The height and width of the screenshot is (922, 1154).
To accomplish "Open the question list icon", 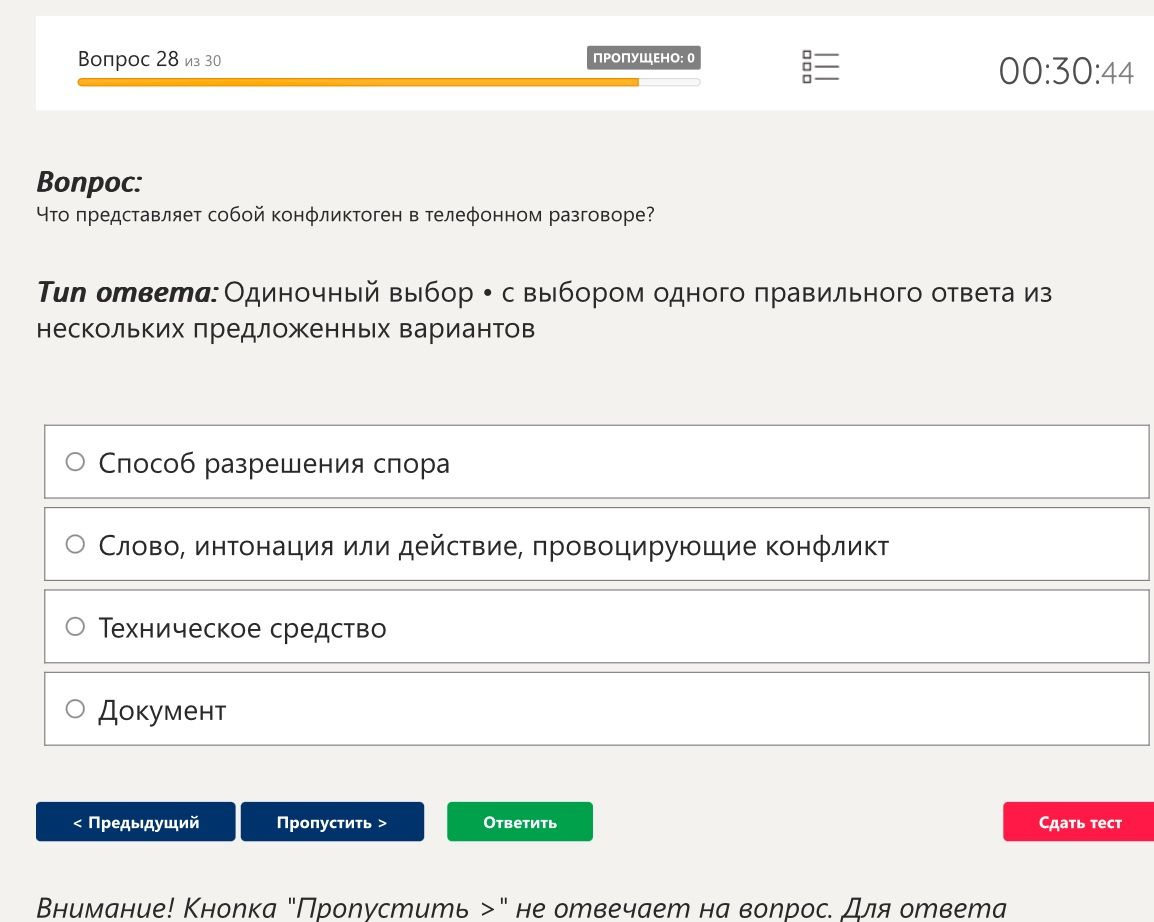I will click(820, 66).
